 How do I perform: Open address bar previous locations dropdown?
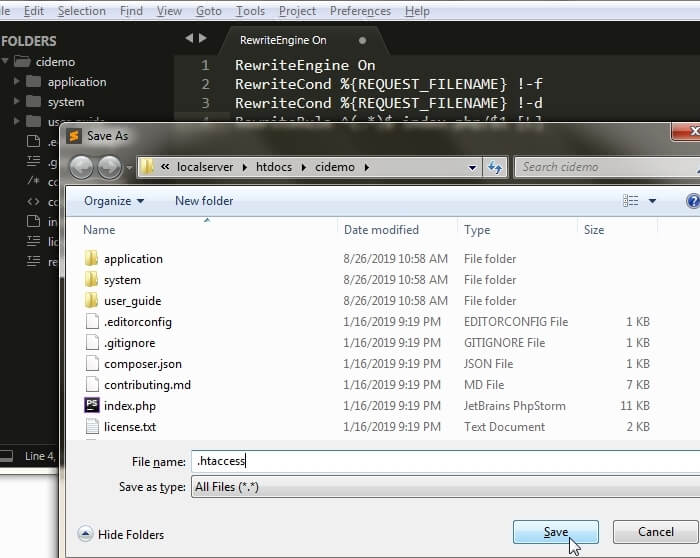[472, 167]
